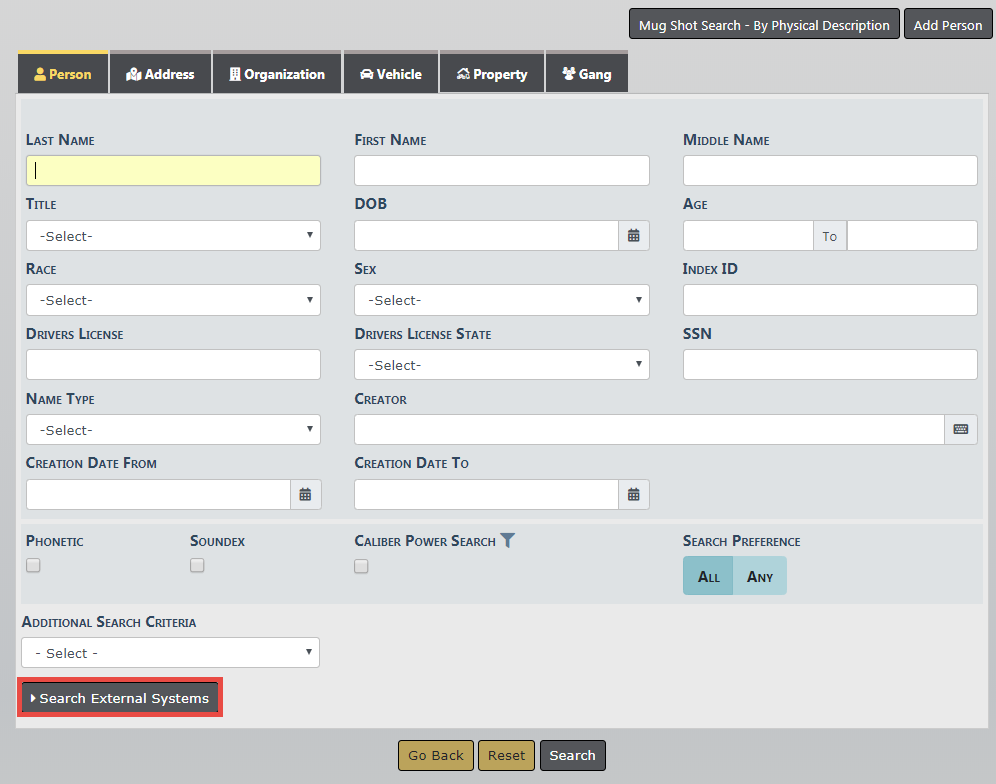Image resolution: width=996 pixels, height=784 pixels.
Task: Click the Caliber Power Search filter icon
Action: tap(508, 541)
